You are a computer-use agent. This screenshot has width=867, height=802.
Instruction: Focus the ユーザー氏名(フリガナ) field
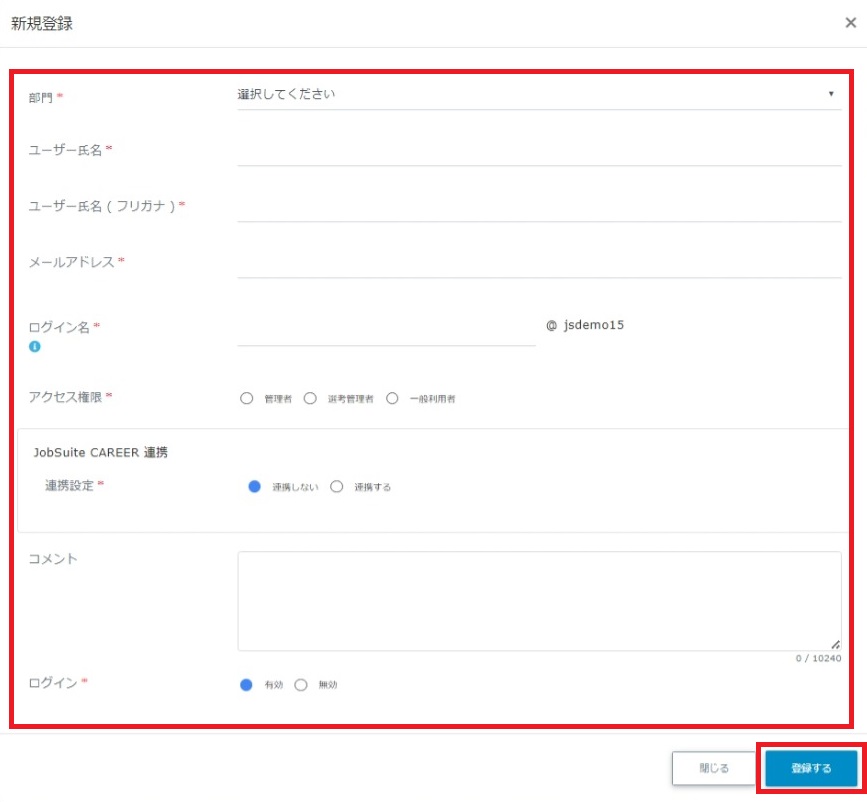(x=539, y=207)
